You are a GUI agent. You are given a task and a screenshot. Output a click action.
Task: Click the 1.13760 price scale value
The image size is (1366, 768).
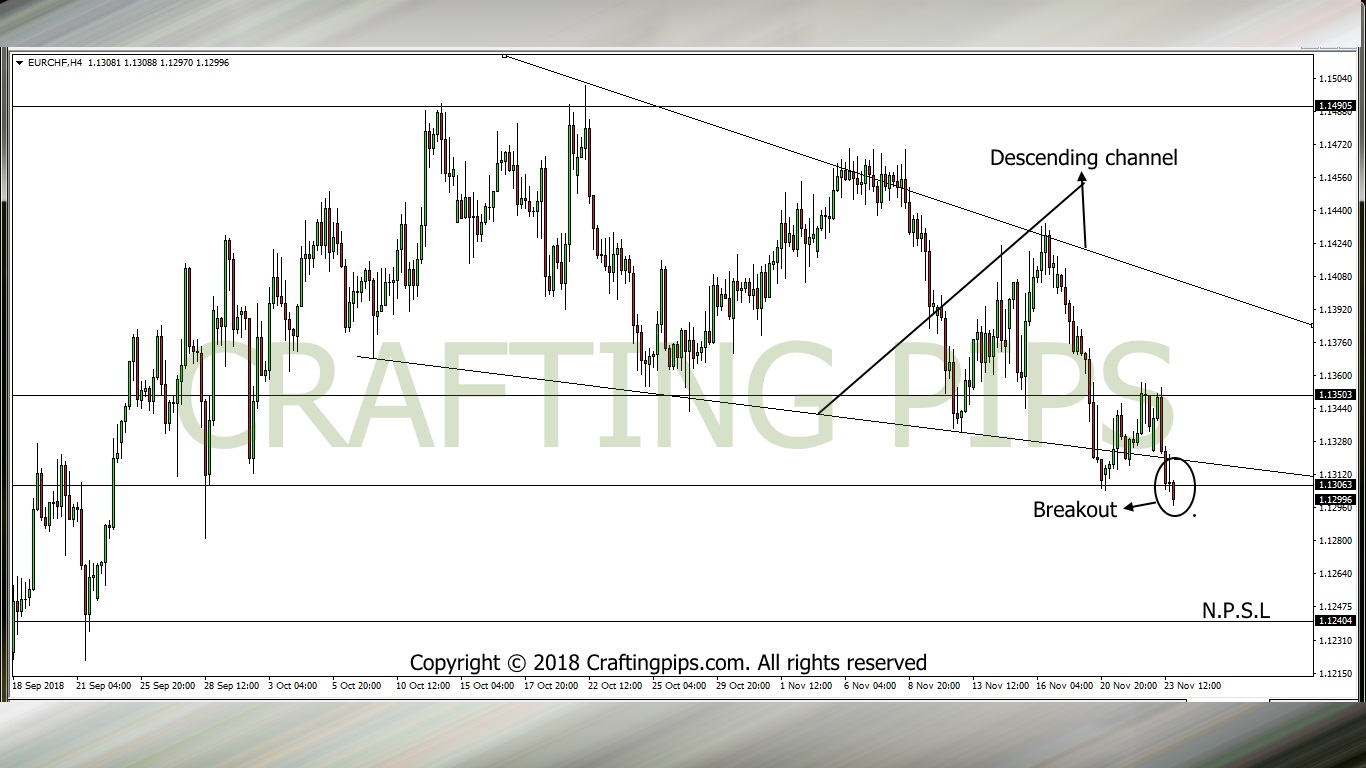tap(1335, 343)
